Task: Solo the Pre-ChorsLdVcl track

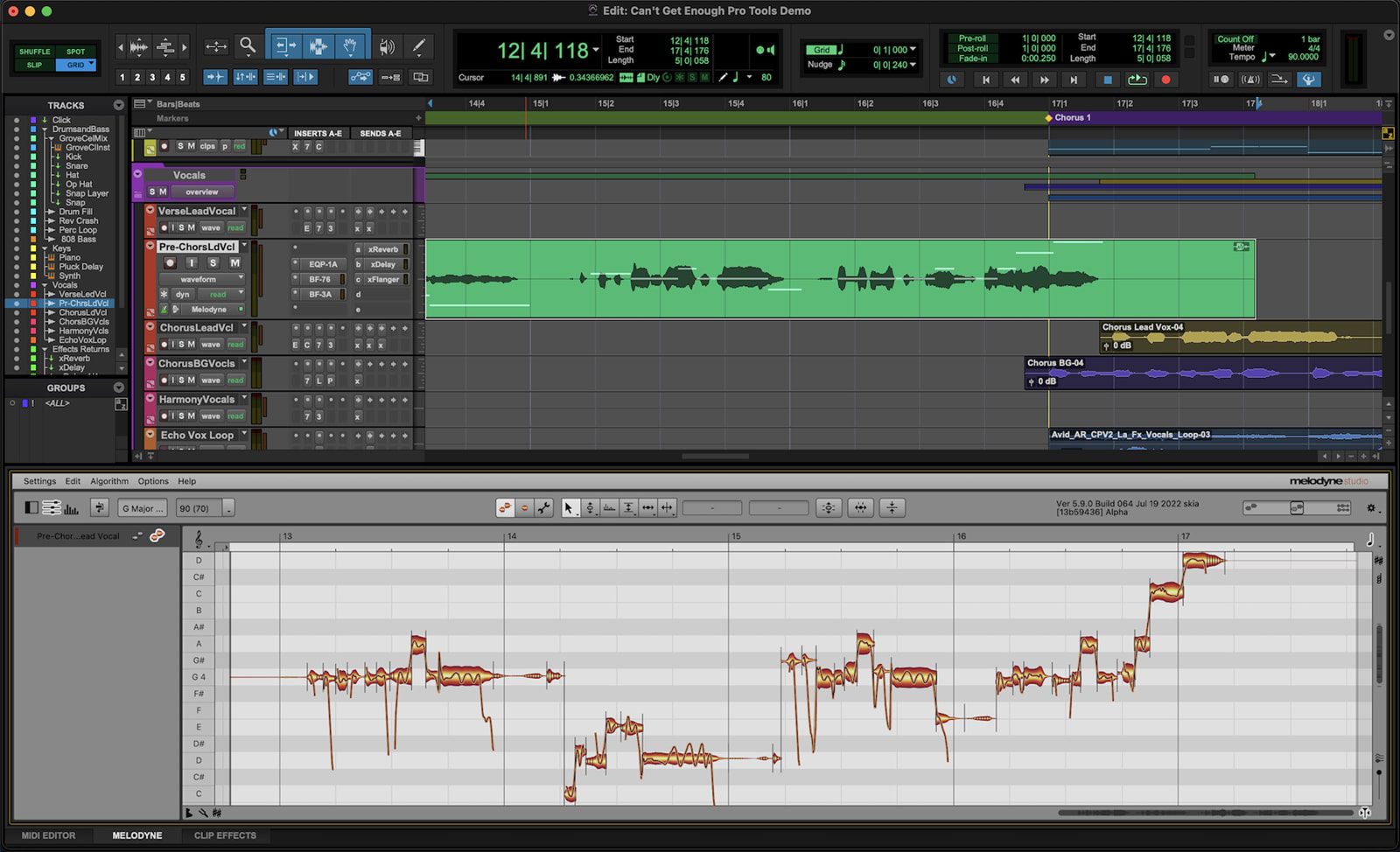Action: point(213,263)
